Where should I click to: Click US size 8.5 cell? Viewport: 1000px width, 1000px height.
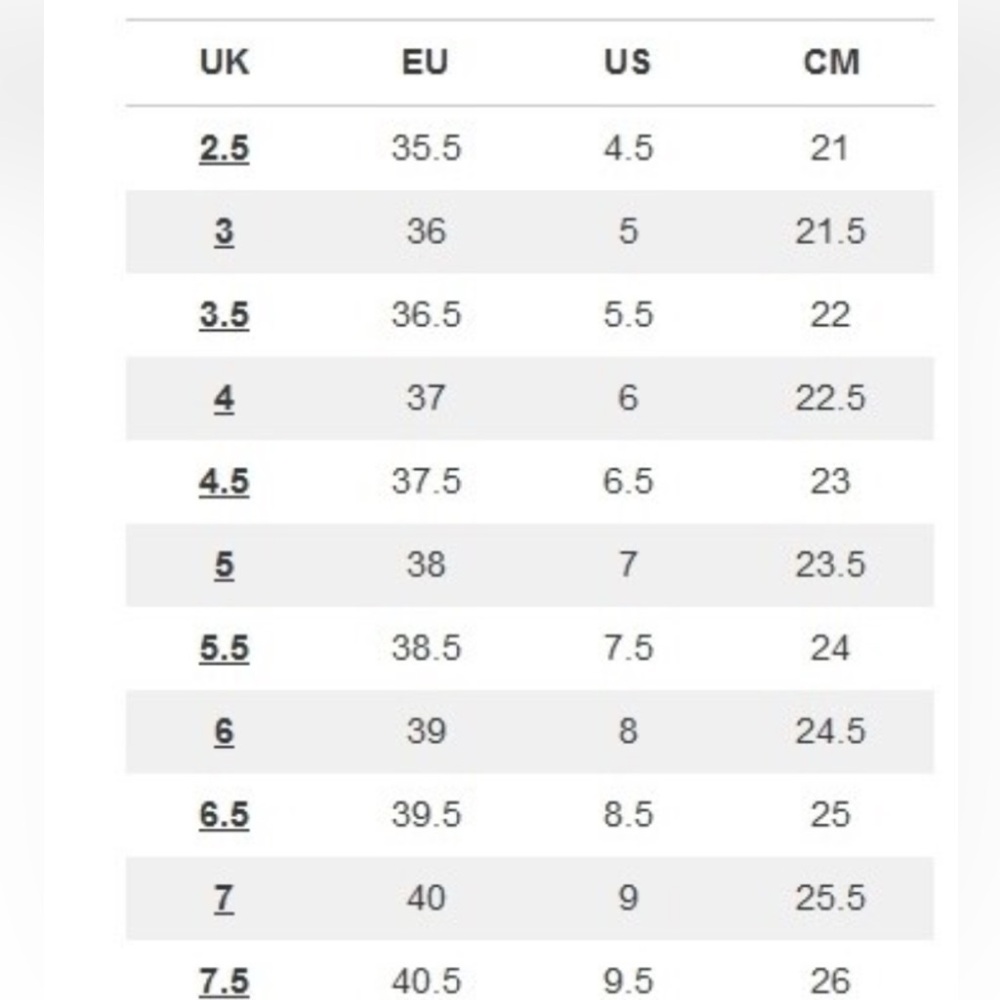[628, 815]
